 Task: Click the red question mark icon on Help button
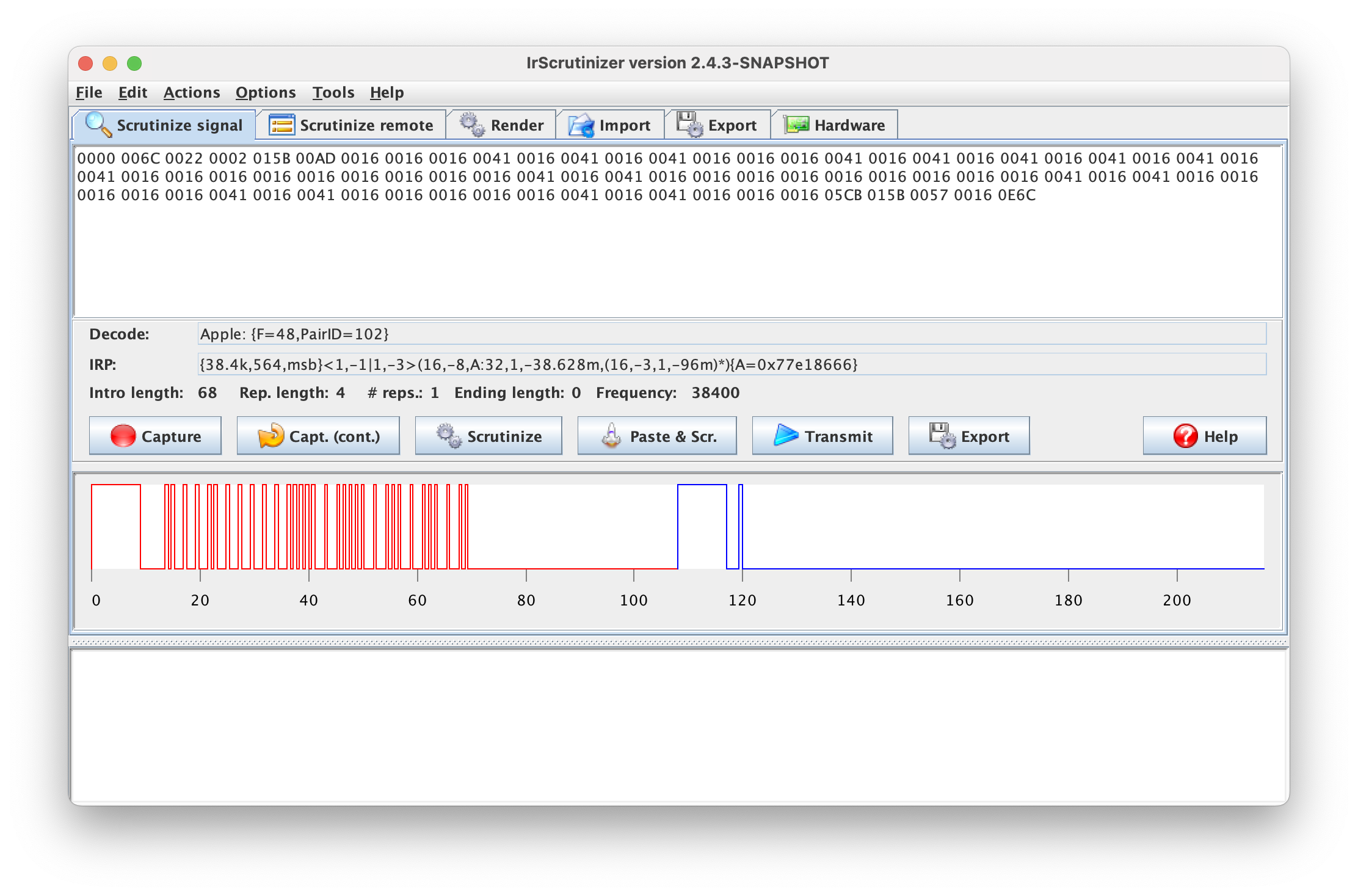click(x=1185, y=436)
